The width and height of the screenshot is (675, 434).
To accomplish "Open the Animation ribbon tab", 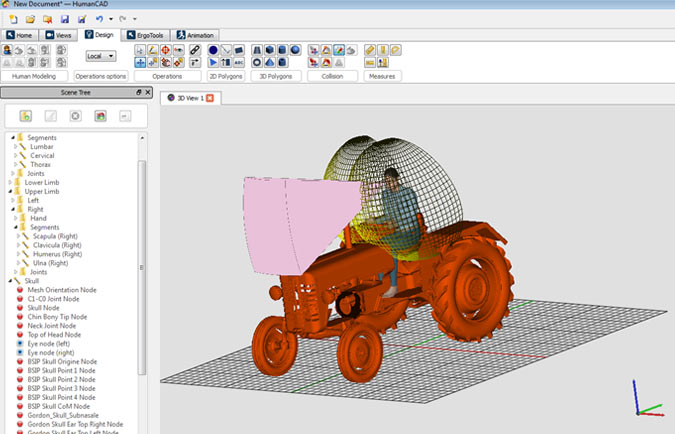I will (x=195, y=35).
